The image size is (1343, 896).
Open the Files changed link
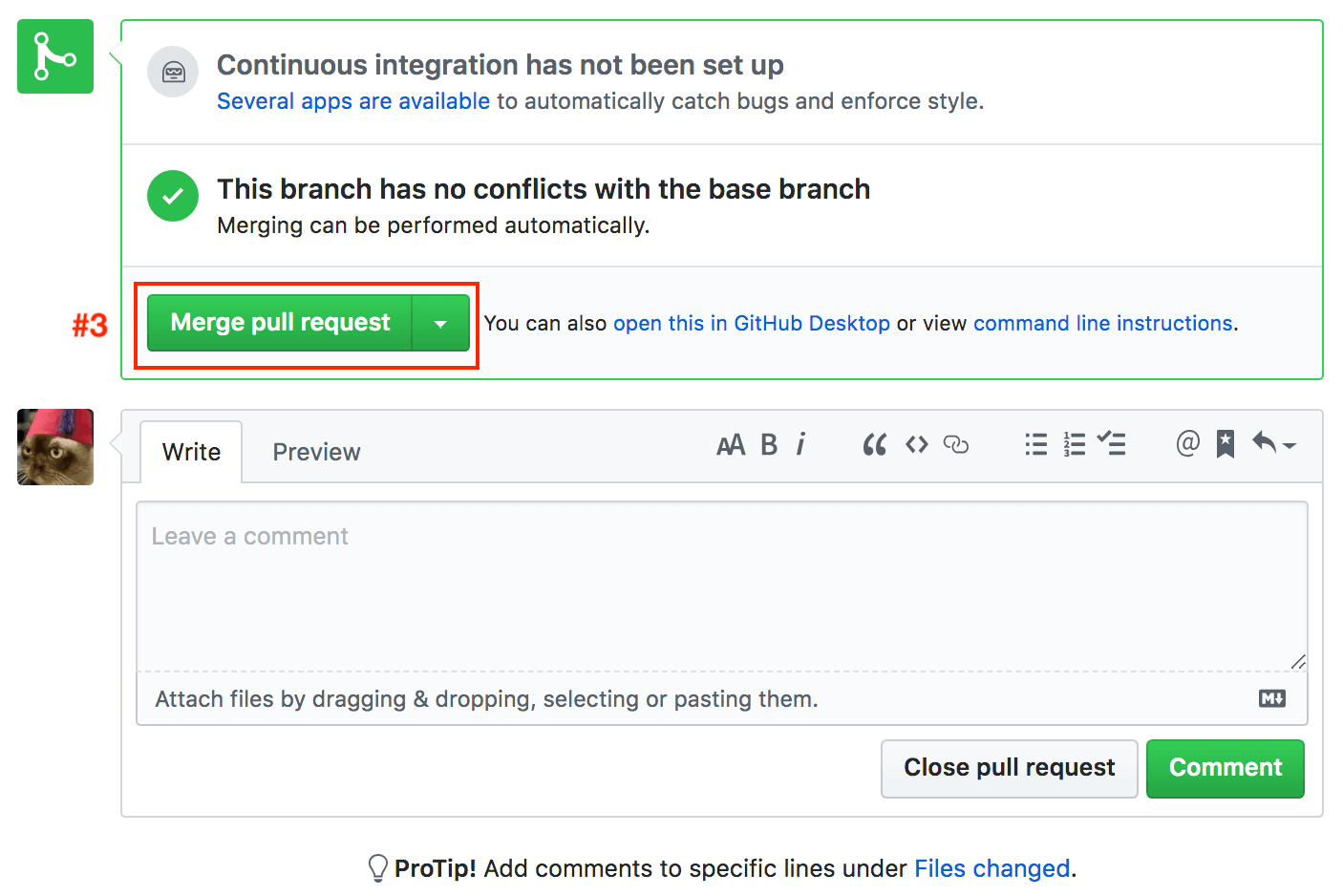(x=991, y=868)
